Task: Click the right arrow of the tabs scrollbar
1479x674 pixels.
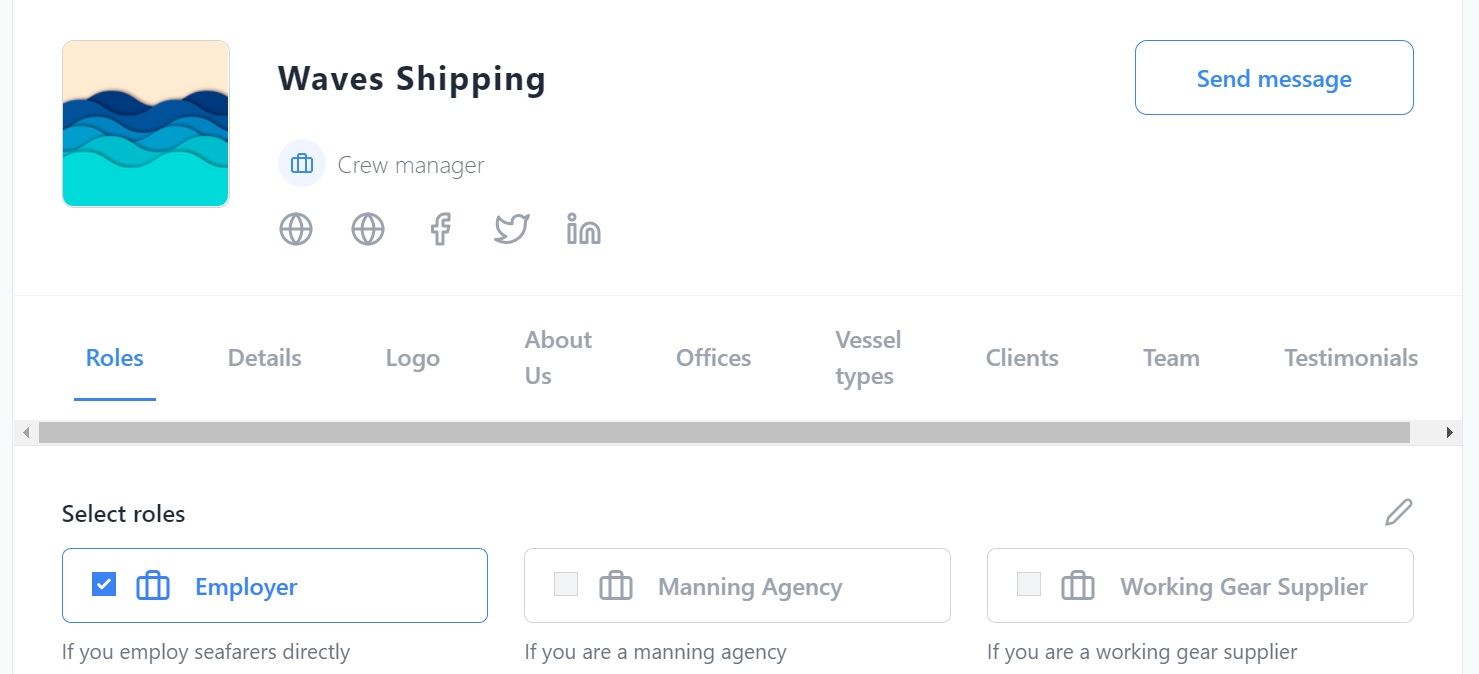Action: [1449, 433]
